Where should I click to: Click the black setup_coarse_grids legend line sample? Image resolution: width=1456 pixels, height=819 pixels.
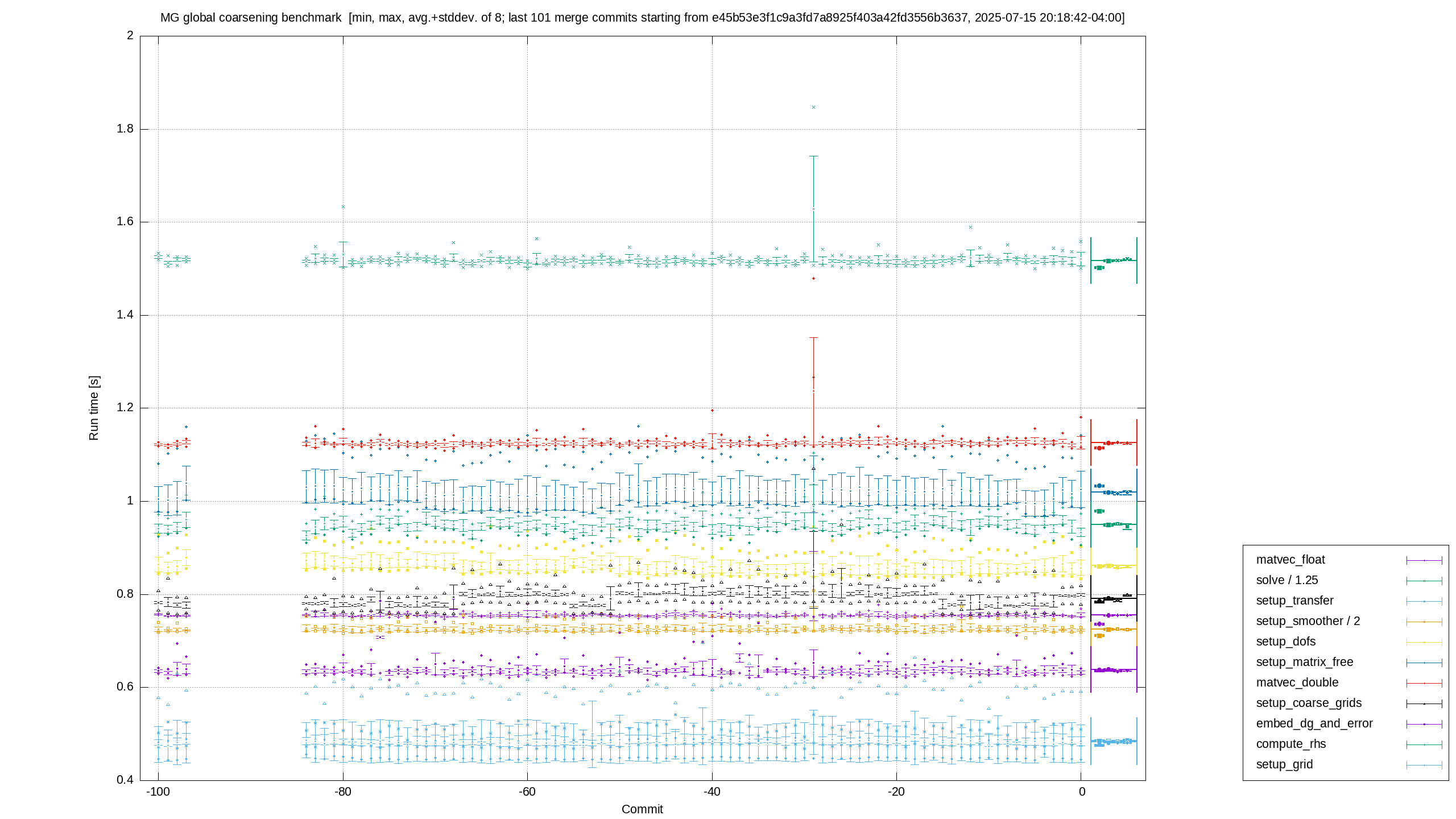1424,704
